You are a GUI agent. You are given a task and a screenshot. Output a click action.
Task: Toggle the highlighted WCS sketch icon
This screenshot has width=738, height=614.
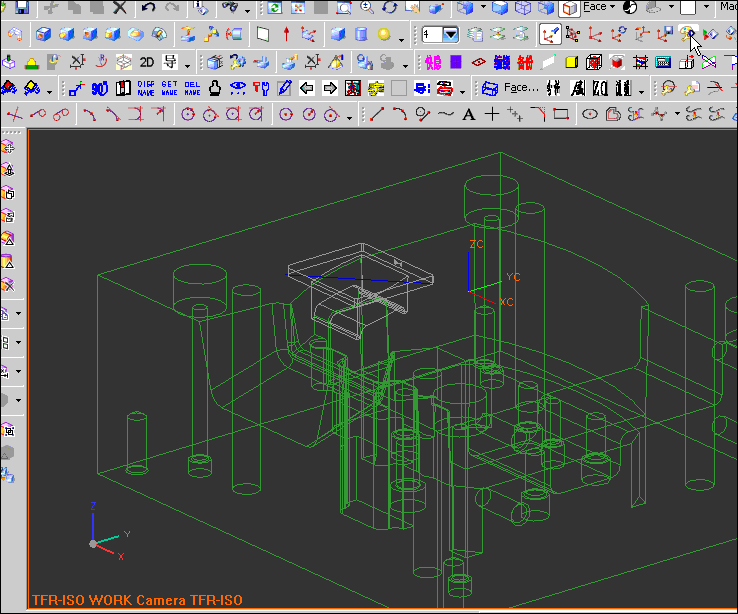[550, 35]
